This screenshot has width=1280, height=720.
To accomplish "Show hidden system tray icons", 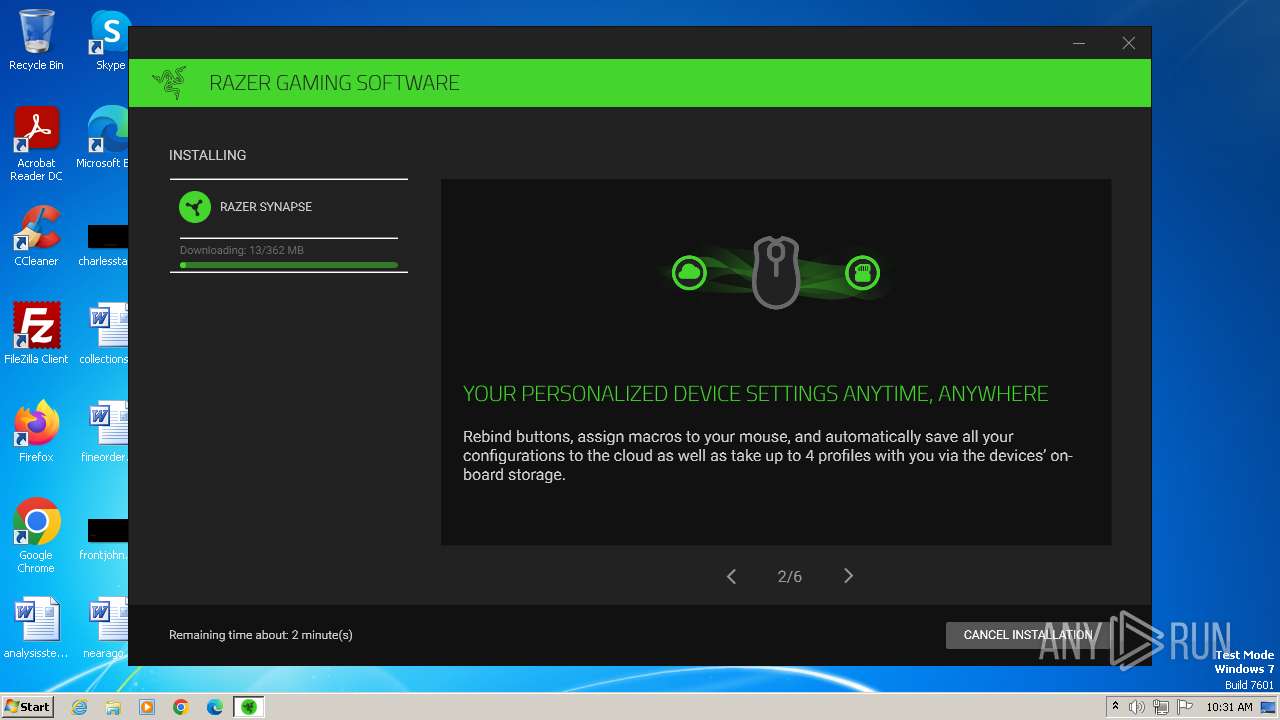I will click(1115, 707).
